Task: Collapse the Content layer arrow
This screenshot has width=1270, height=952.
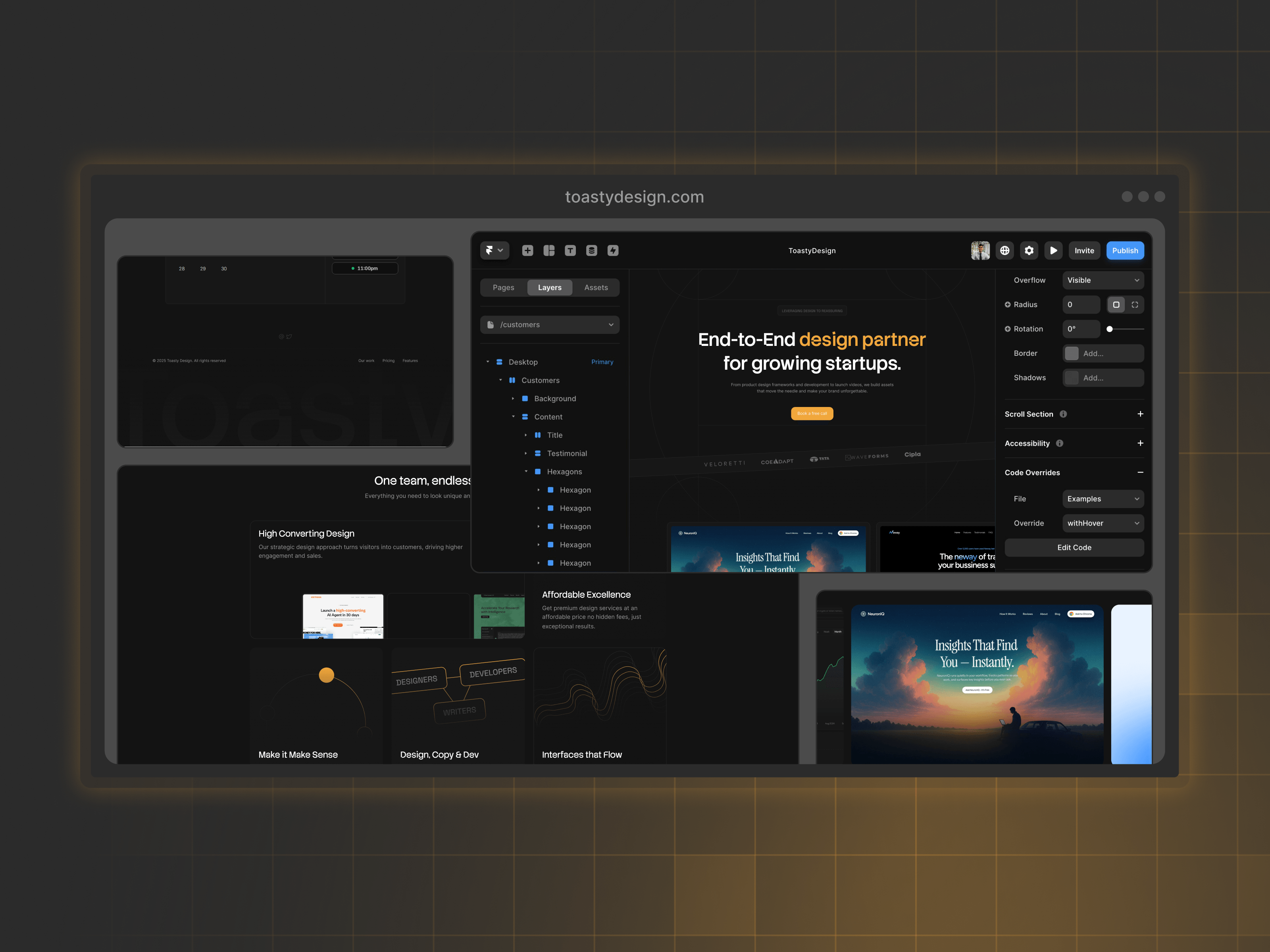Action: (513, 417)
